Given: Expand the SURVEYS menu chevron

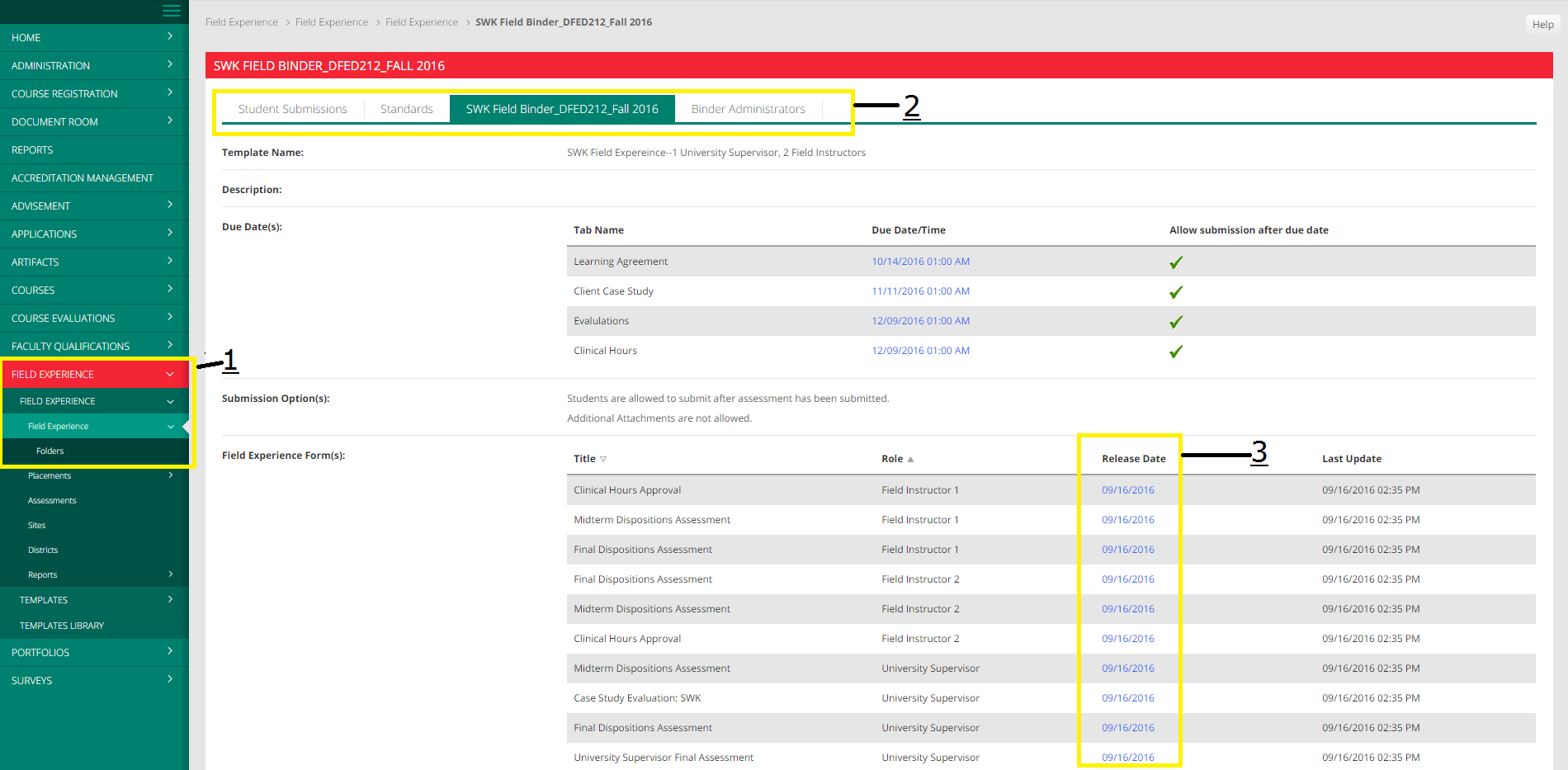Looking at the screenshot, I should [x=170, y=679].
